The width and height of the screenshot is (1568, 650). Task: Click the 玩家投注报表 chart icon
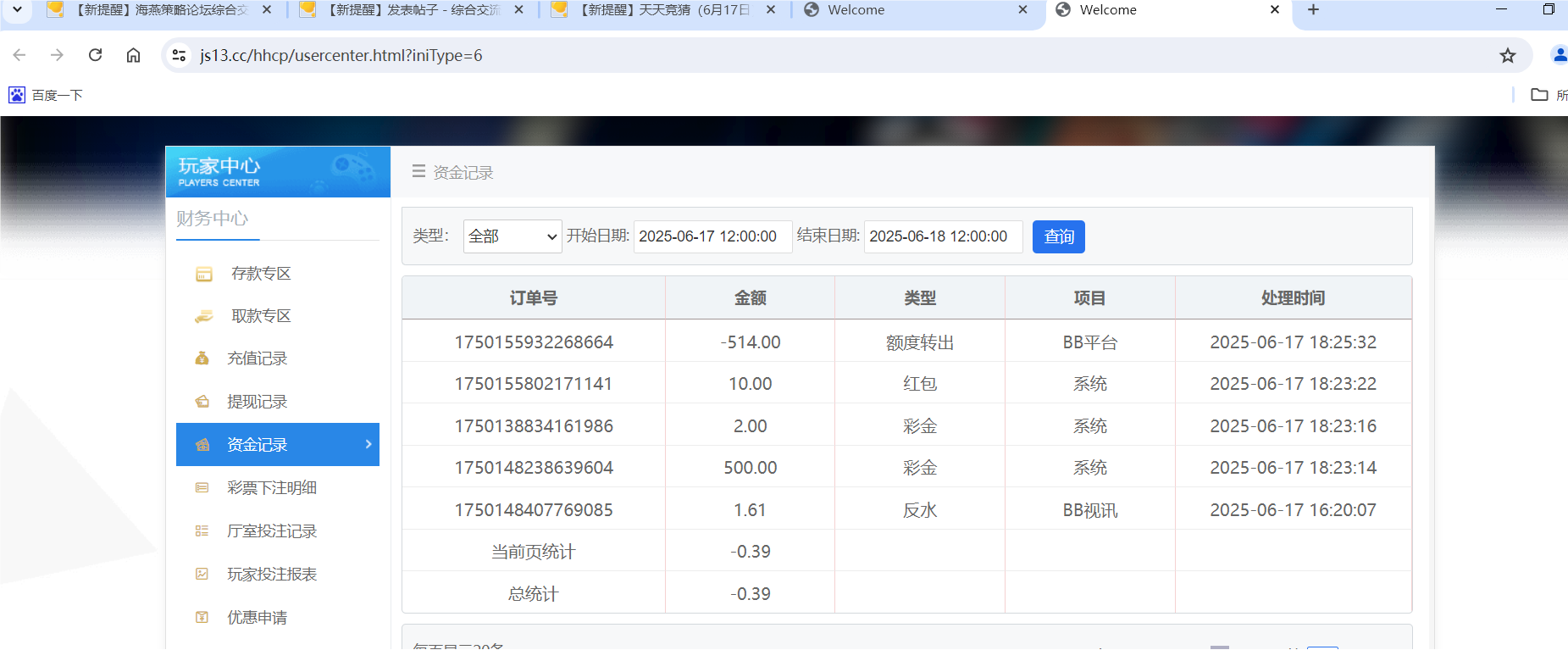(x=202, y=575)
